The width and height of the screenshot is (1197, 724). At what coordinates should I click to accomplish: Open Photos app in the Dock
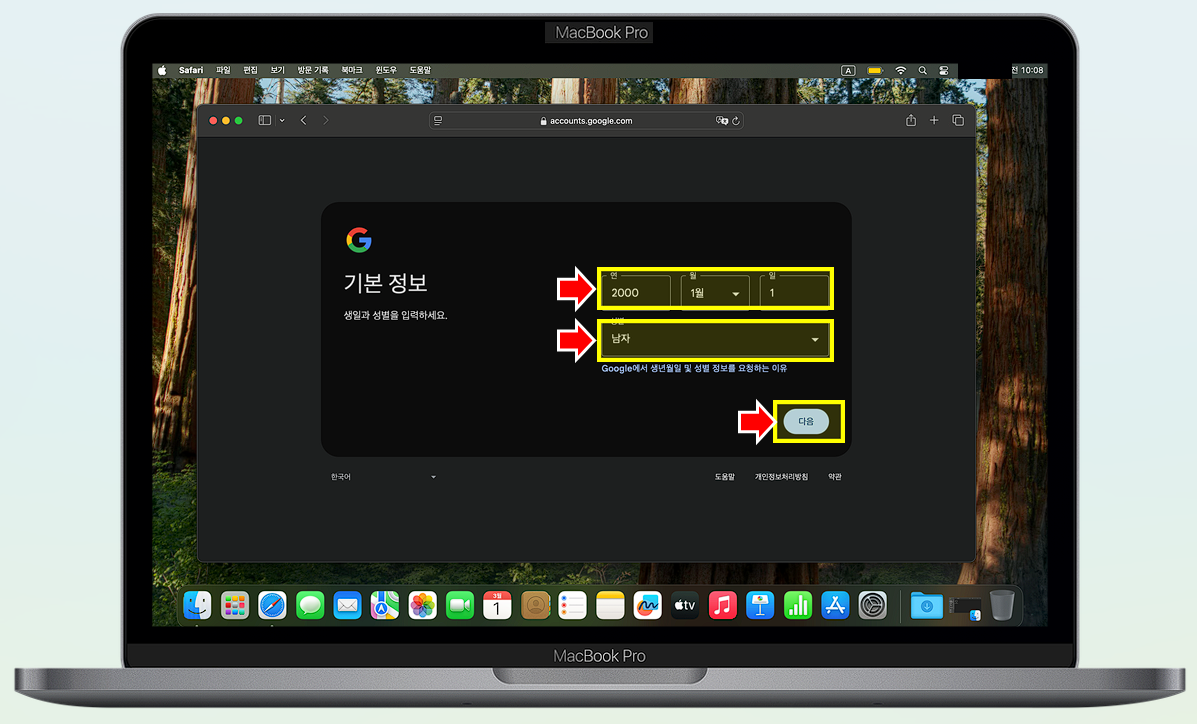click(x=422, y=606)
